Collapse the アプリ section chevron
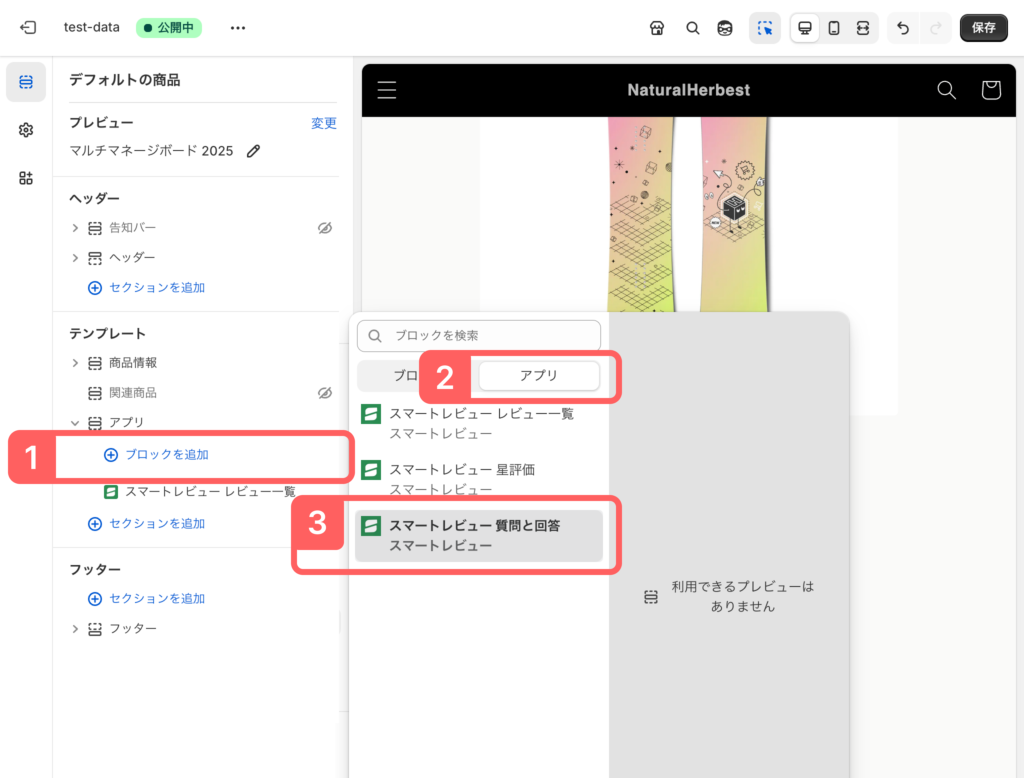This screenshot has height=778, width=1024. (x=75, y=423)
